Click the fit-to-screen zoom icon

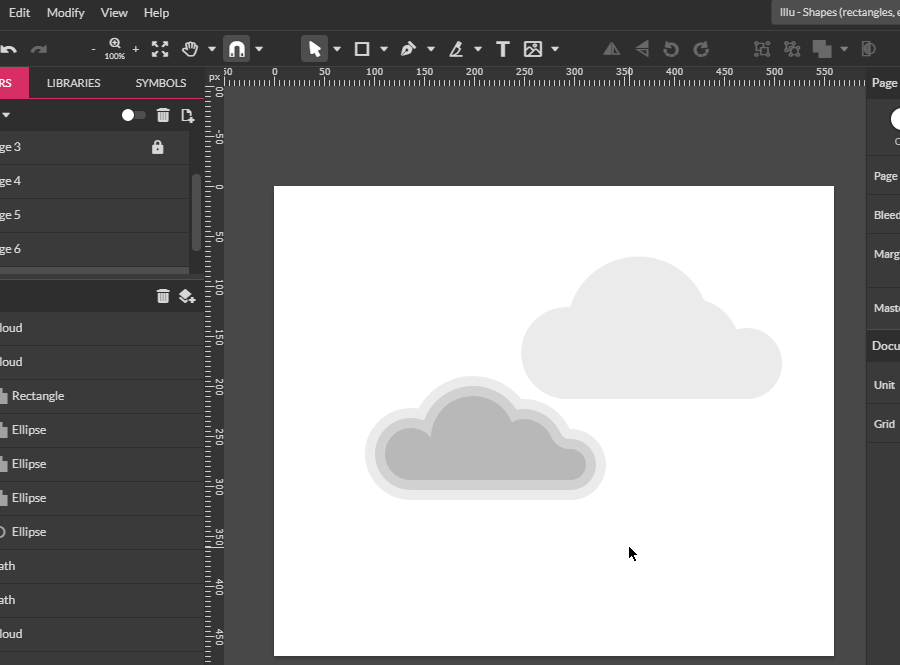160,49
